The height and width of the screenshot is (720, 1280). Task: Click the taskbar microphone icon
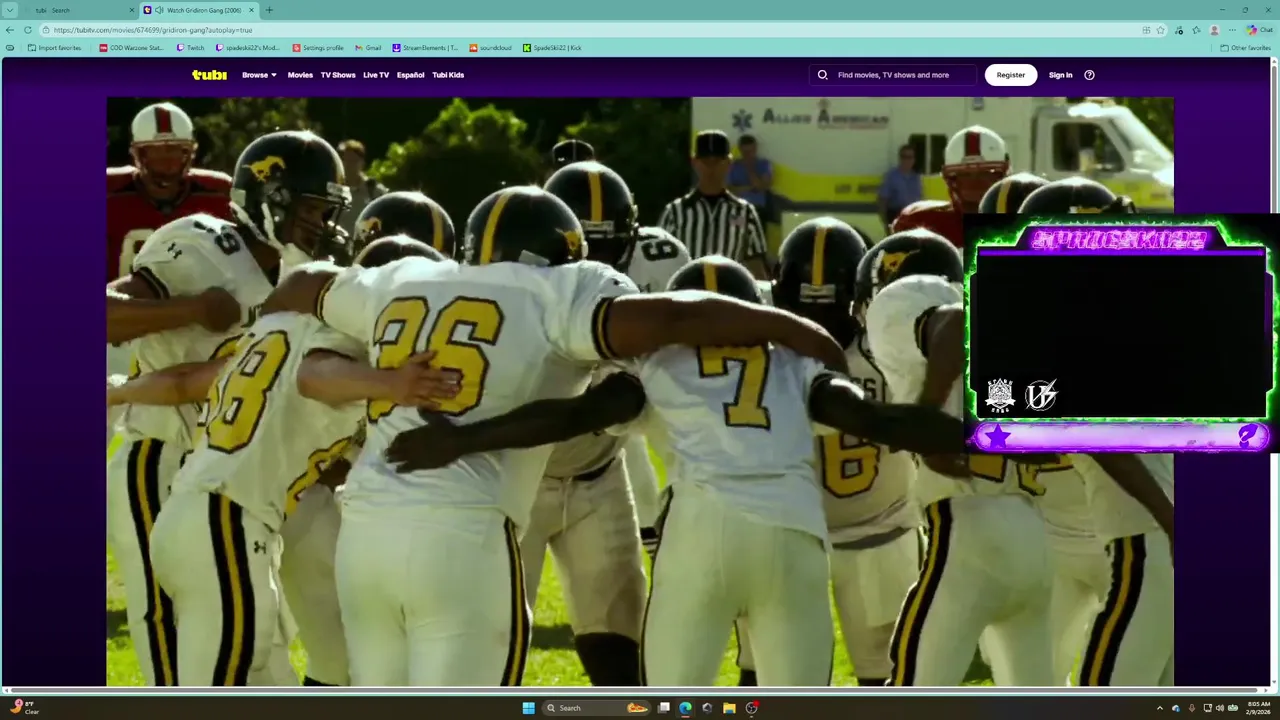click(1191, 708)
